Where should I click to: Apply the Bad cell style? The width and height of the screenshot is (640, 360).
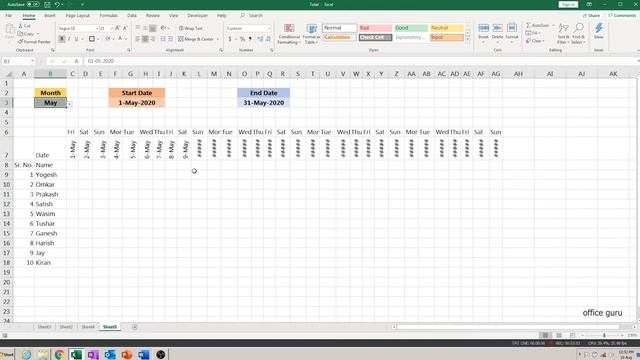pyautogui.click(x=376, y=28)
